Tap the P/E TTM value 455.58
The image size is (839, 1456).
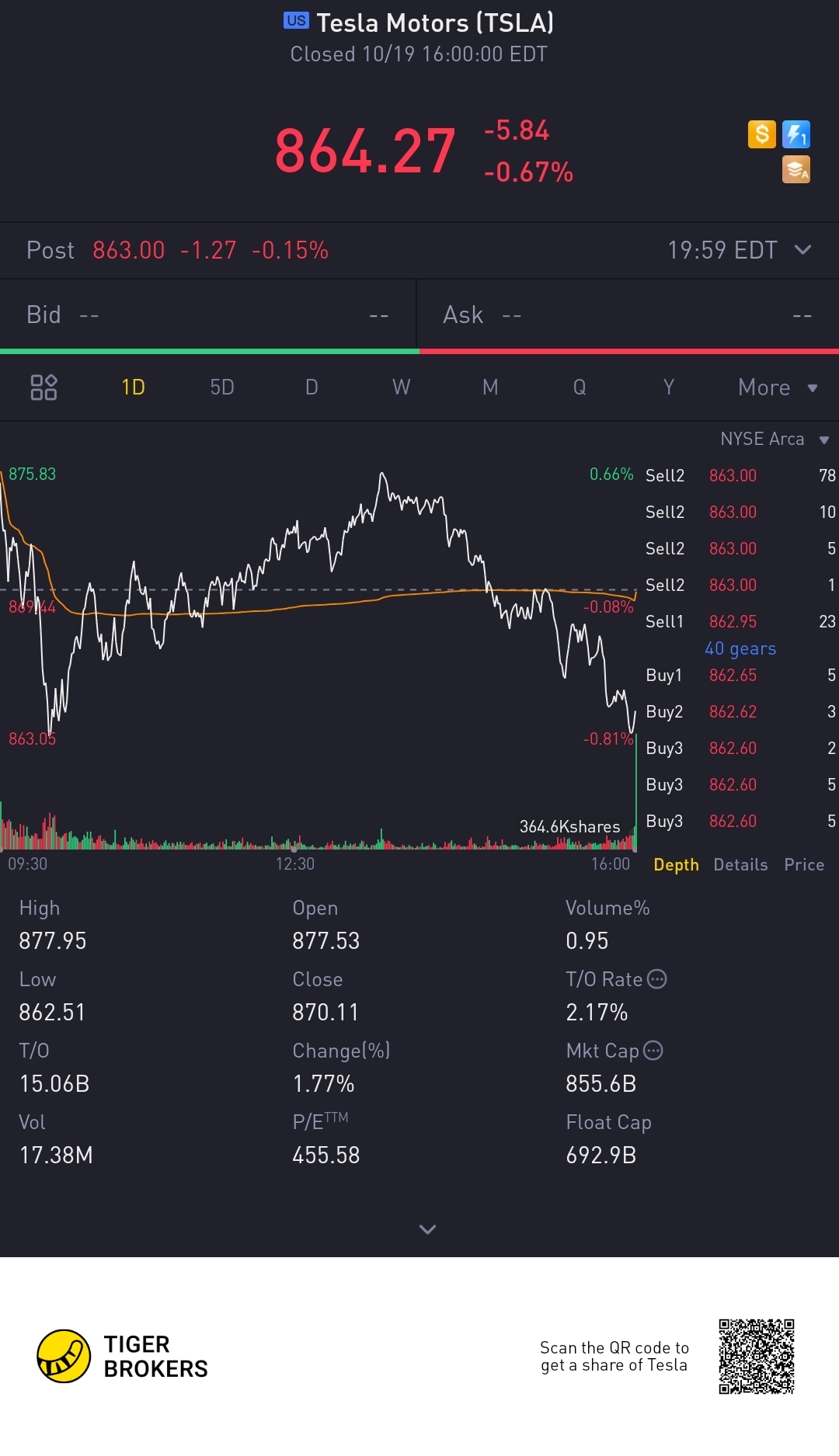coord(326,1155)
